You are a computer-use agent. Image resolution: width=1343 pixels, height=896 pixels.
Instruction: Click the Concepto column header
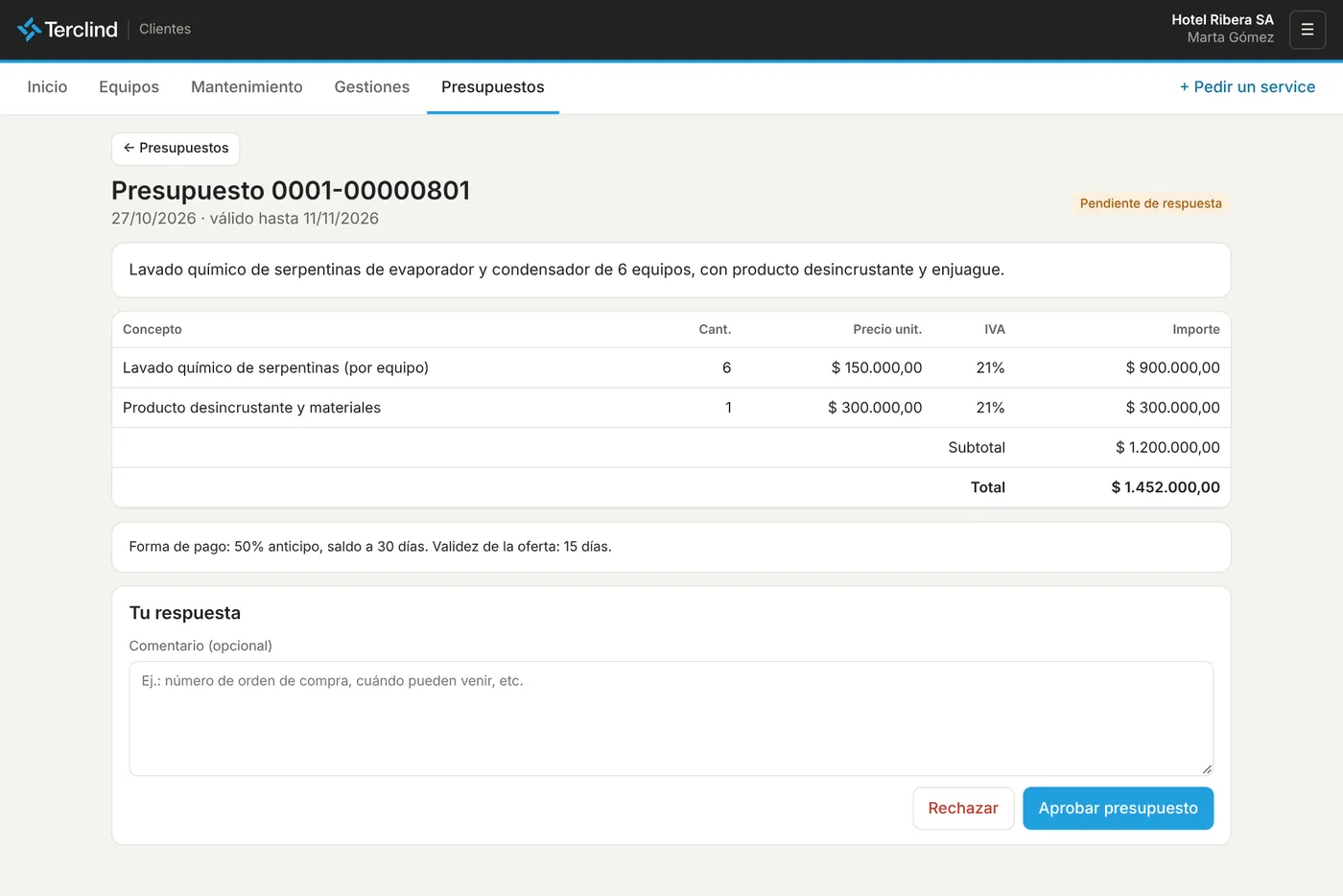click(153, 330)
